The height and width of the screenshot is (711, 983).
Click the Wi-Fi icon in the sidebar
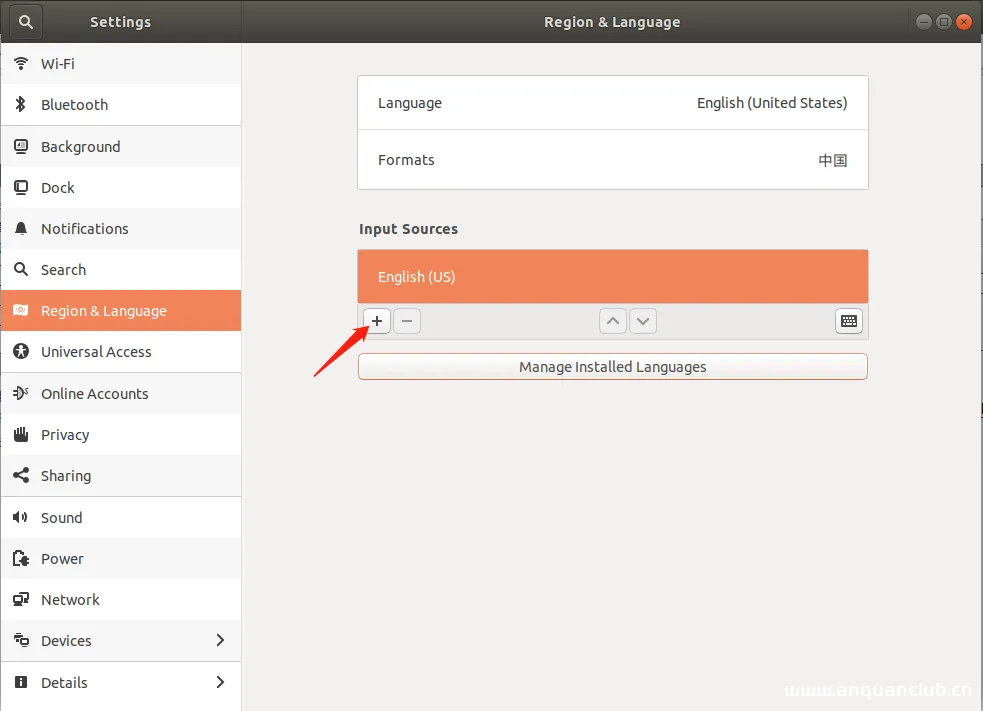coord(22,63)
